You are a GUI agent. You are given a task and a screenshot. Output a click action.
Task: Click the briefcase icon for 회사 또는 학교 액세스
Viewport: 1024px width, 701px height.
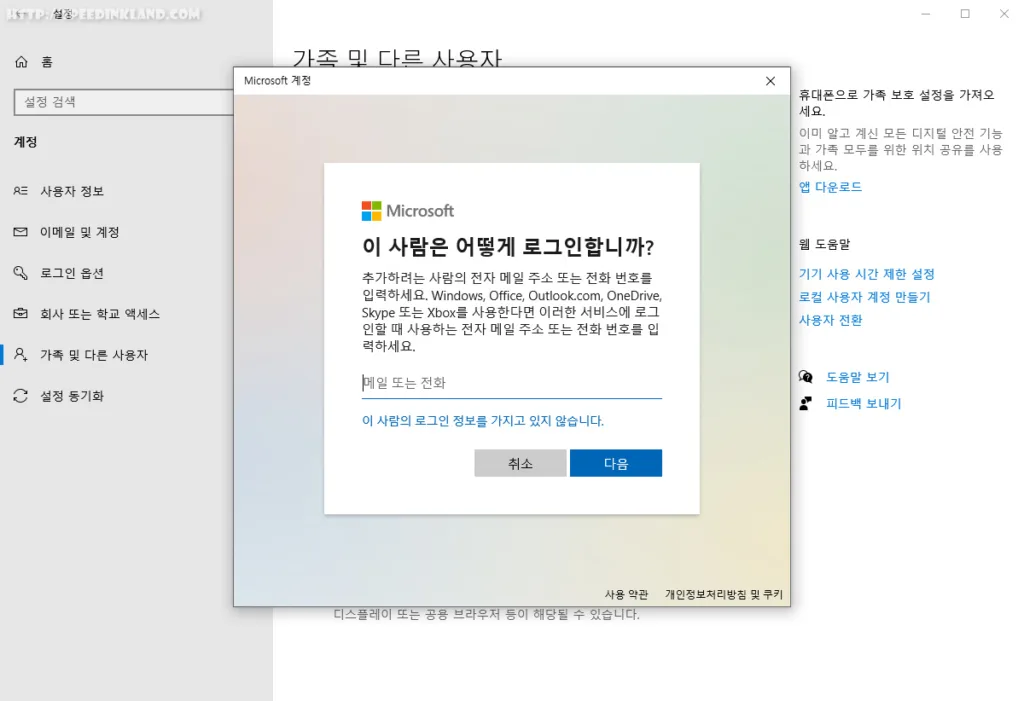coord(21,314)
